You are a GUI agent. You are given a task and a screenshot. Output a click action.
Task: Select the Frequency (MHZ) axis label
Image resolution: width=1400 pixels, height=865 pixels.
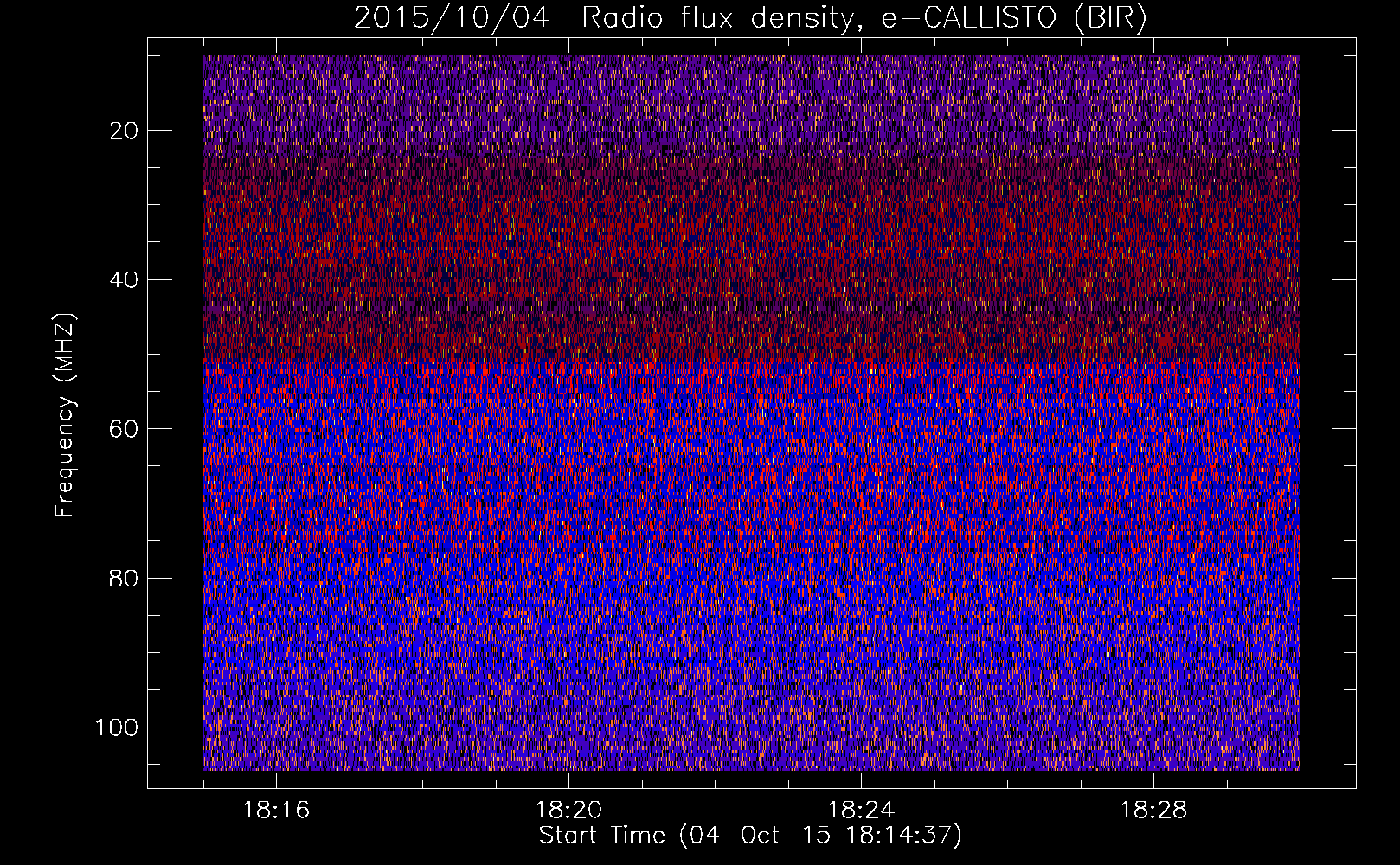[65, 414]
